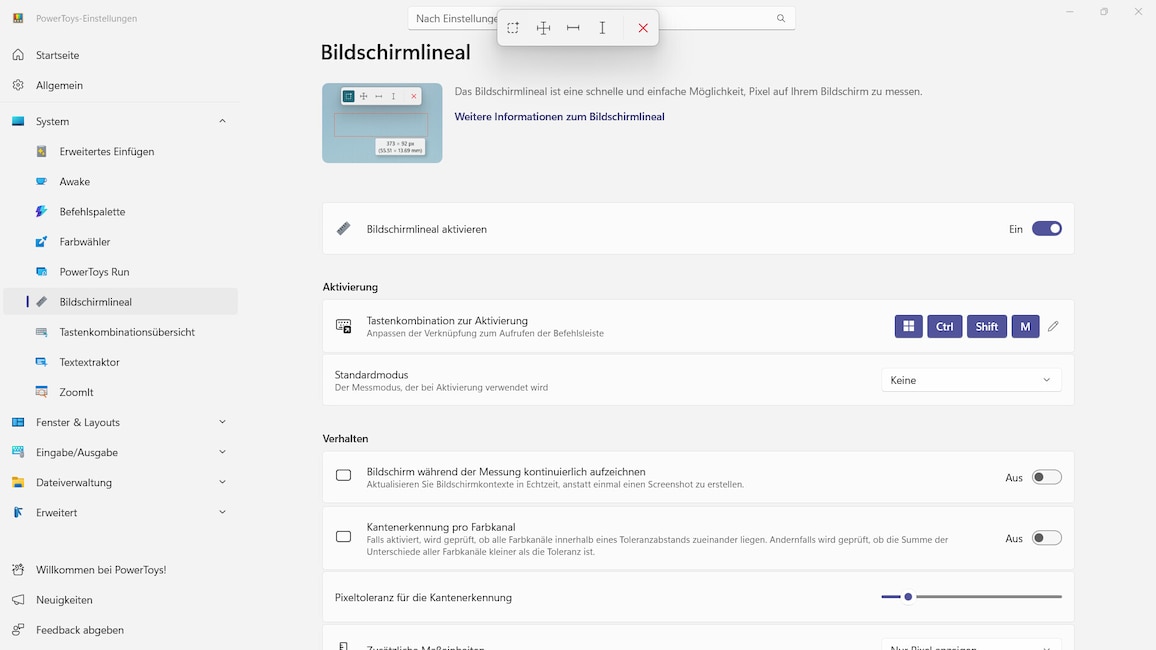Image resolution: width=1156 pixels, height=650 pixels.
Task: Open Weitere Informationen zum Bildschirmlineal link
Action: pyautogui.click(x=560, y=116)
